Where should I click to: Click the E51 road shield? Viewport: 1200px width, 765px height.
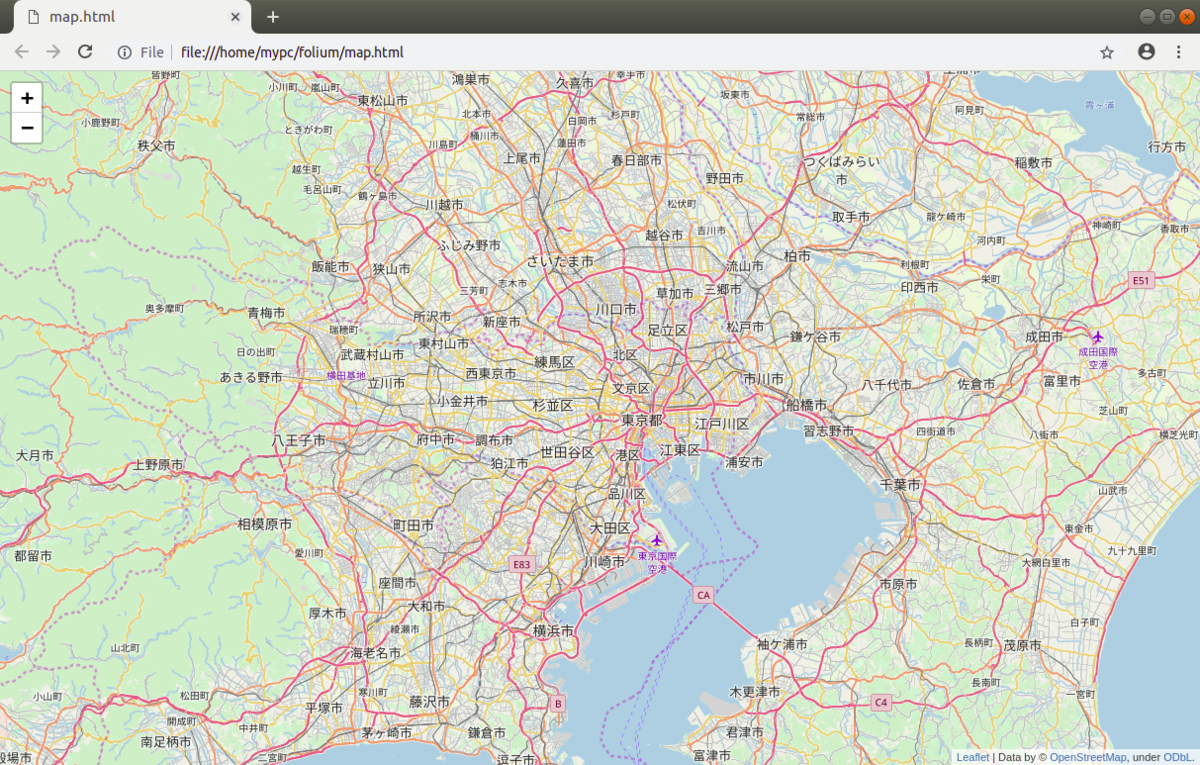(1140, 280)
